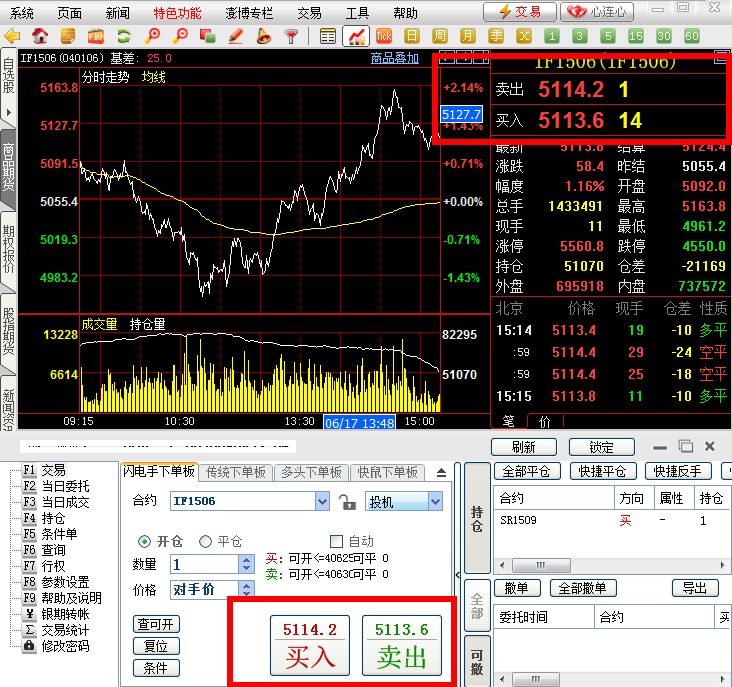This screenshot has height=687, width=732.
Task: Expand the left side tab arrow
Action: click(x=8, y=112)
